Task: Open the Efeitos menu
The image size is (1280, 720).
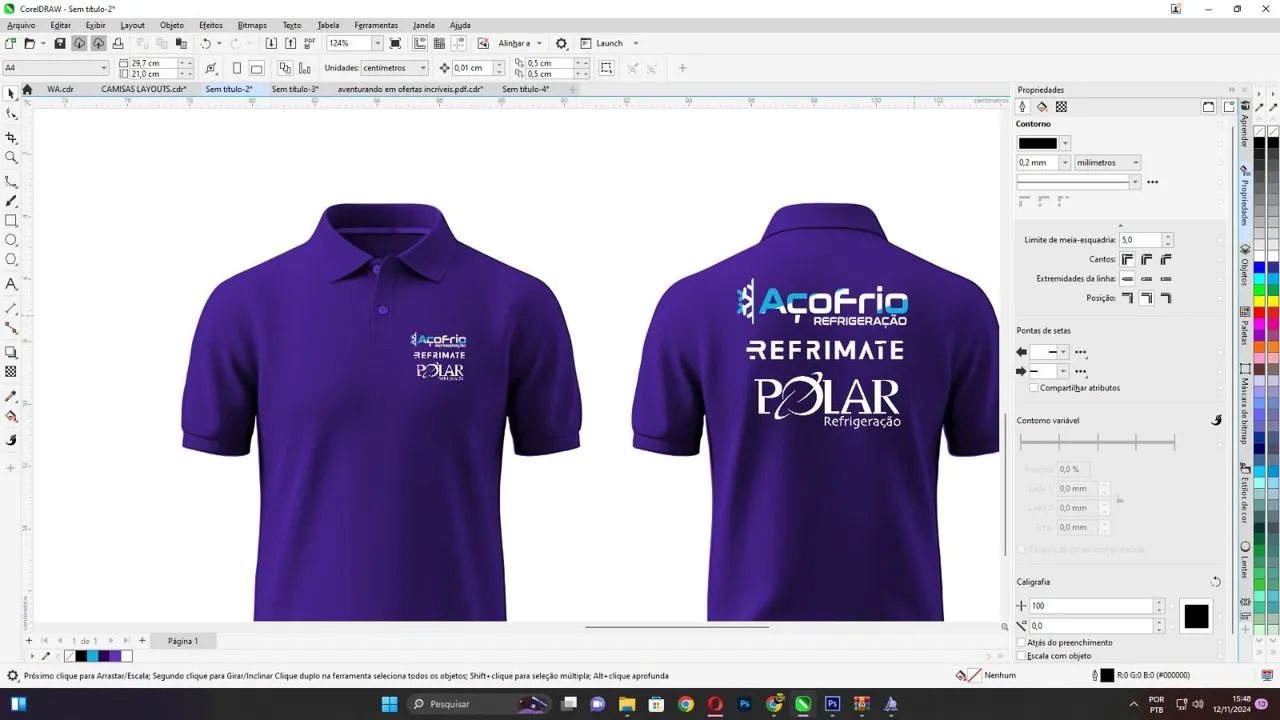Action: pos(211,25)
